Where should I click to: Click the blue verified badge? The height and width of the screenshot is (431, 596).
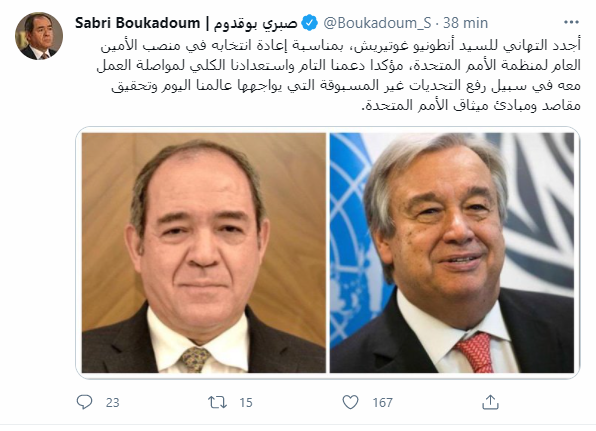310,23
